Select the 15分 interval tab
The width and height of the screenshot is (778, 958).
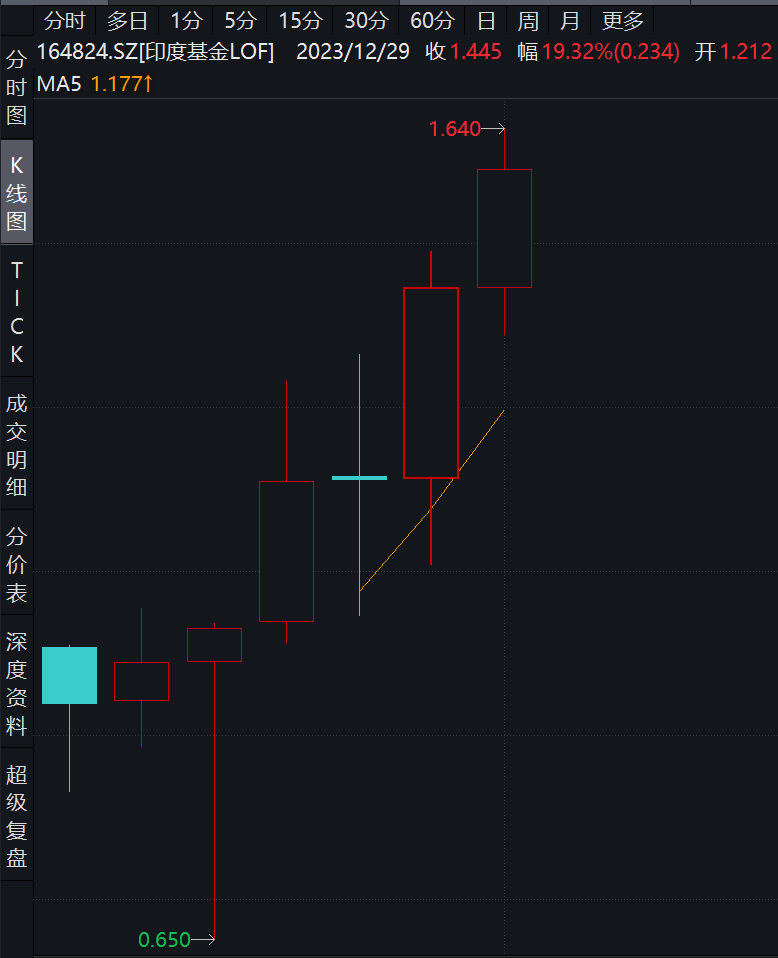tap(300, 21)
